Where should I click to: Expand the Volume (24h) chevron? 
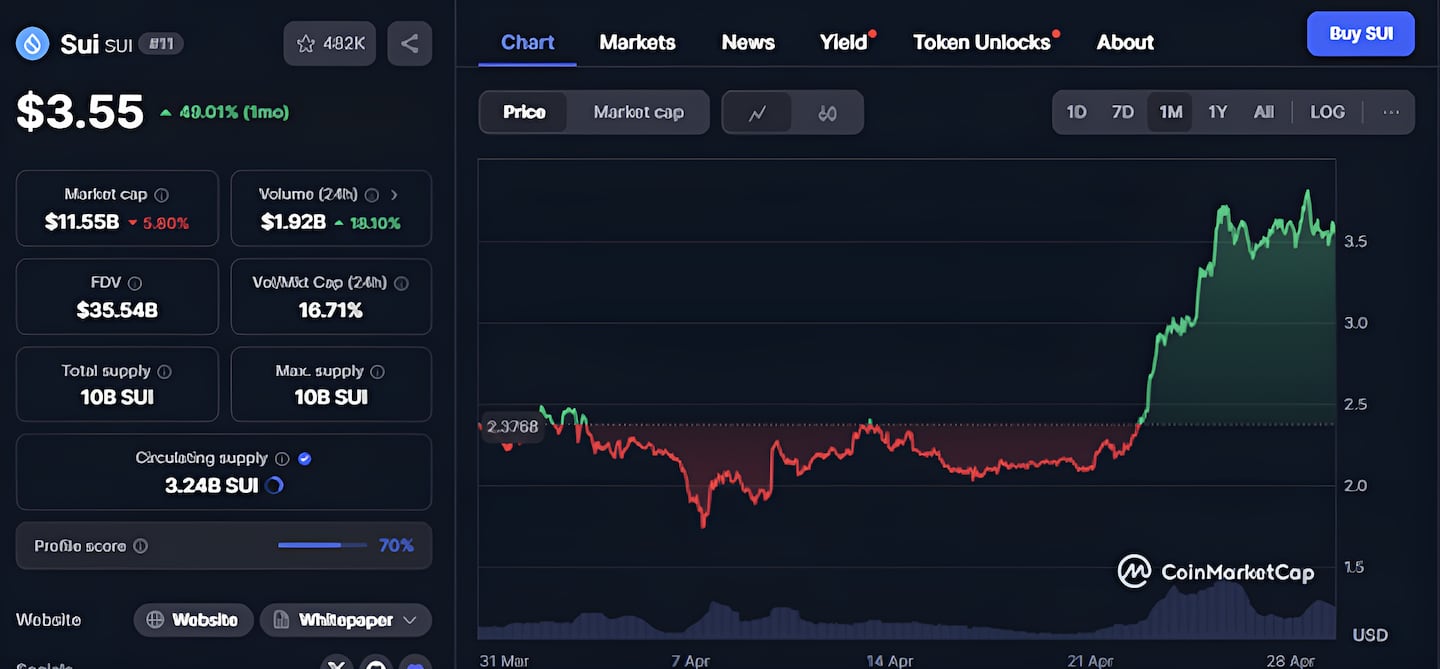click(x=394, y=195)
